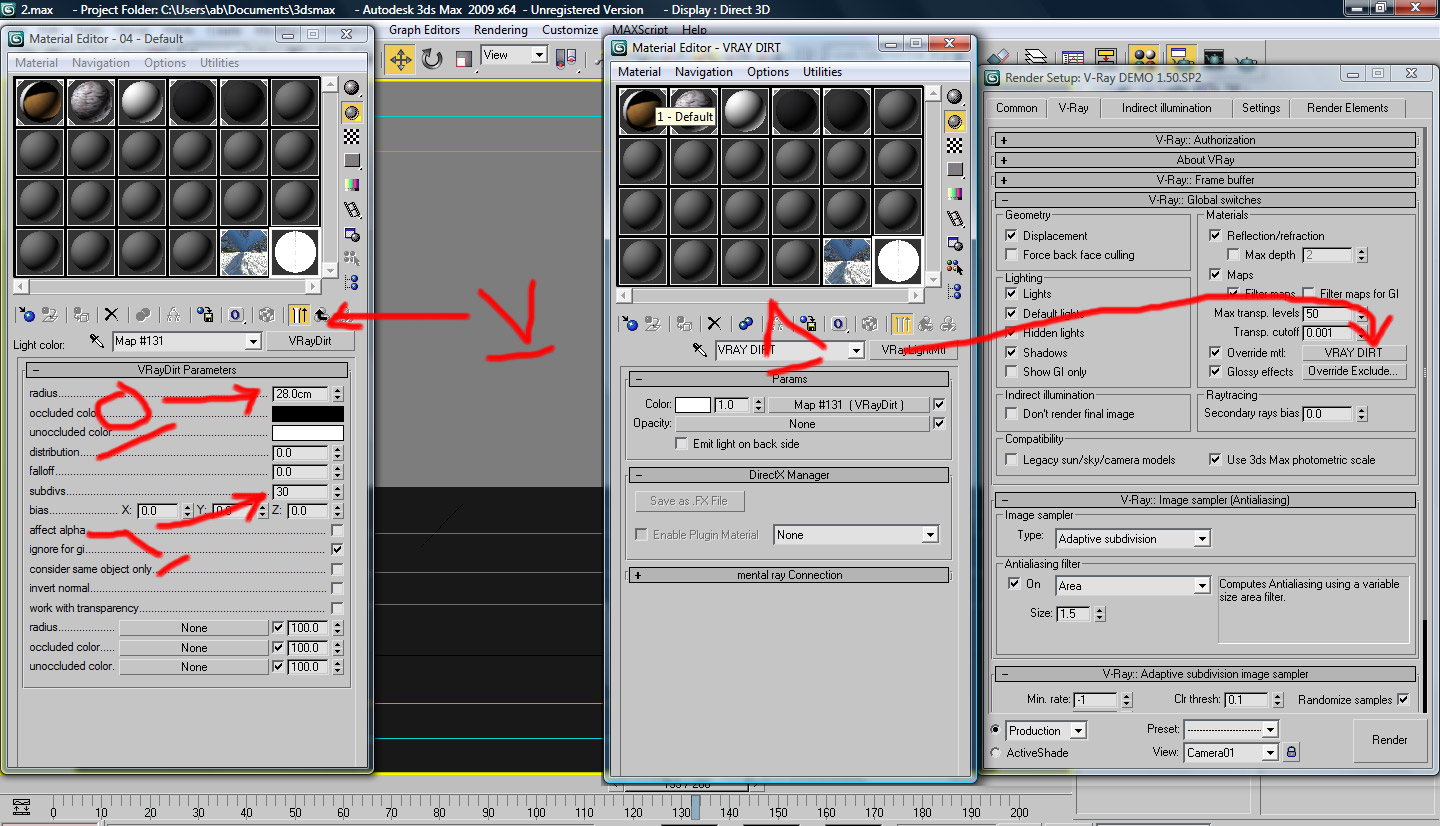
Task: Click VRAY DIRT override mtl button
Action: coord(1353,353)
